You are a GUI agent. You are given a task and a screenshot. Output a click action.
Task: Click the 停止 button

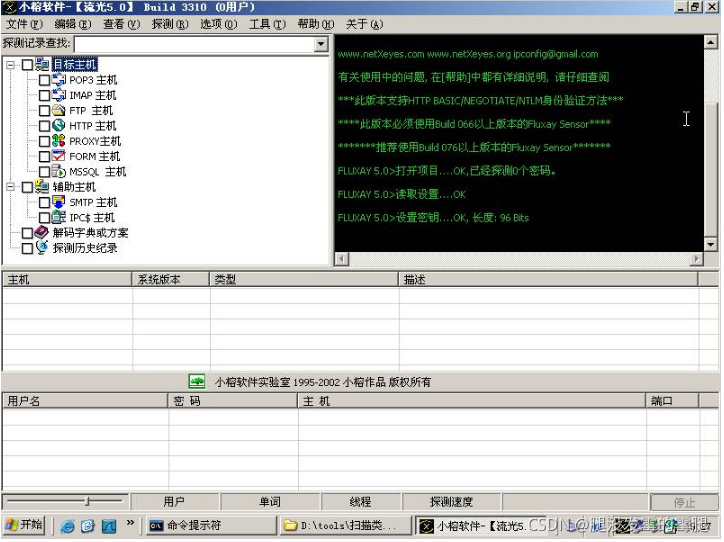(684, 502)
